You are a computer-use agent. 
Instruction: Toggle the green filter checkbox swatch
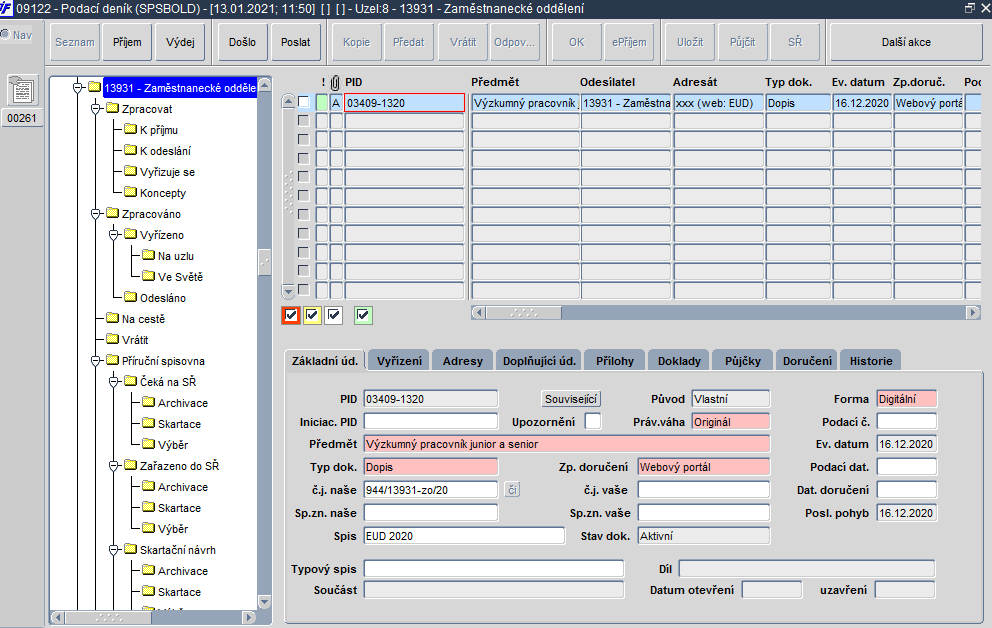click(363, 315)
